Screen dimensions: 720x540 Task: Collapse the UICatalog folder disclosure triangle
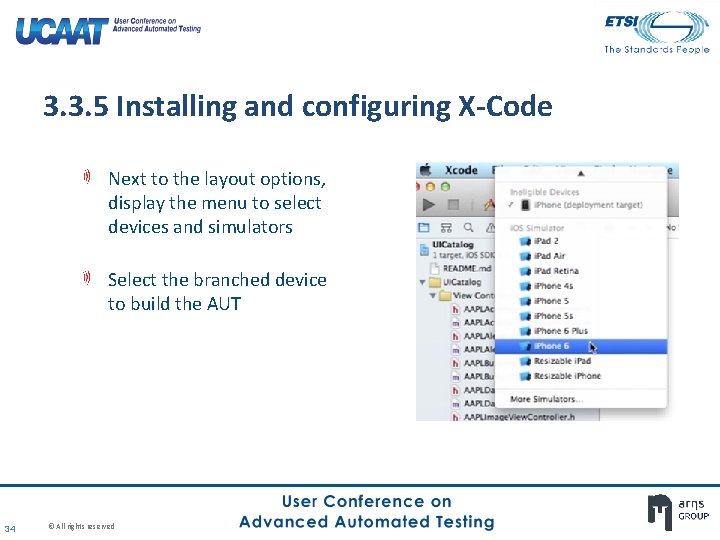pos(422,282)
